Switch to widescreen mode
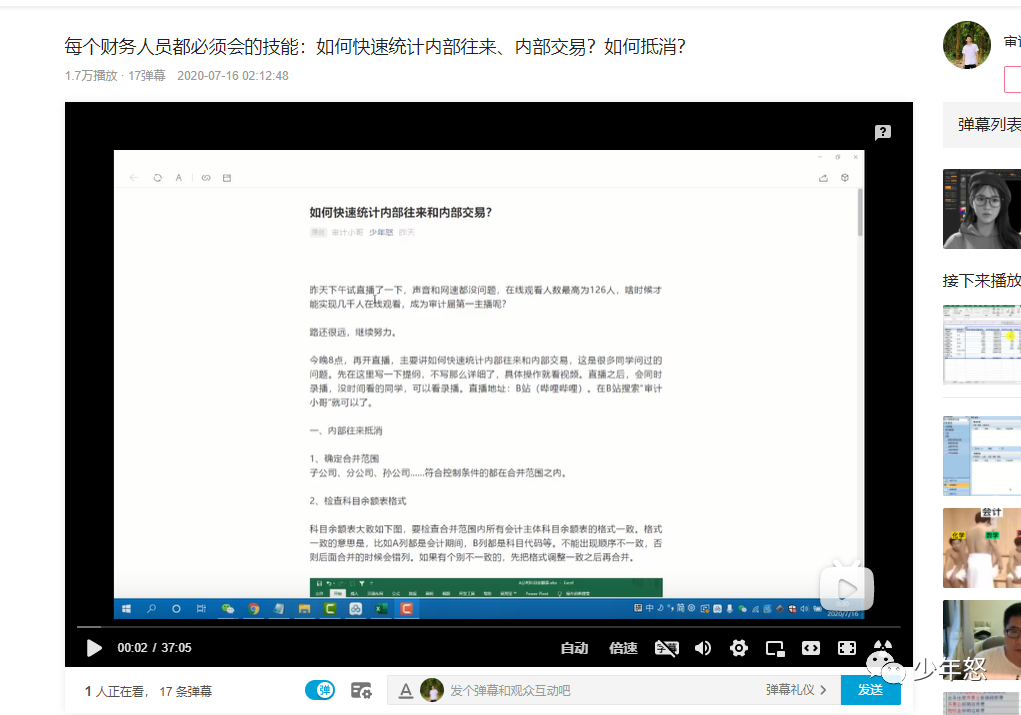The image size is (1021, 715). point(810,648)
